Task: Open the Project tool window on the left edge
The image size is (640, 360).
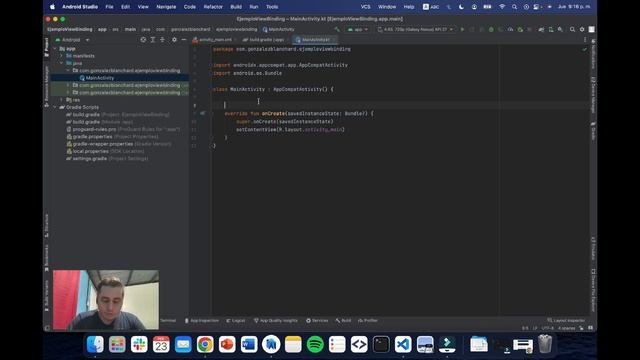Action: tap(47, 47)
